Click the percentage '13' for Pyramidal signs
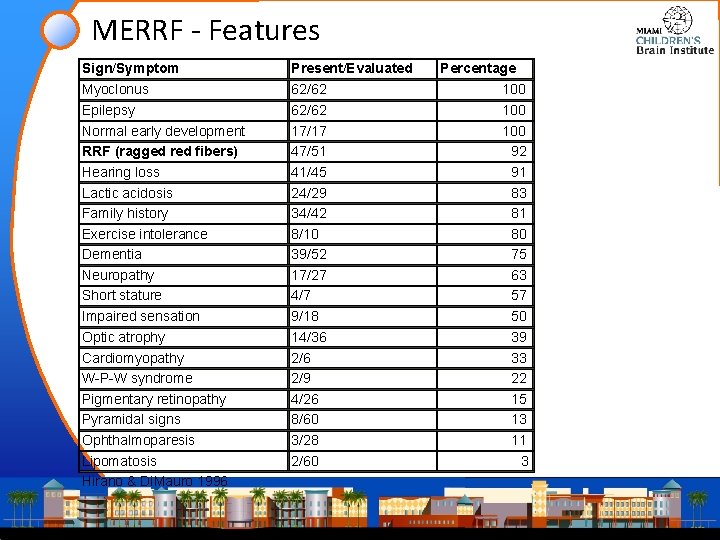This screenshot has height=540, width=720. [x=519, y=420]
